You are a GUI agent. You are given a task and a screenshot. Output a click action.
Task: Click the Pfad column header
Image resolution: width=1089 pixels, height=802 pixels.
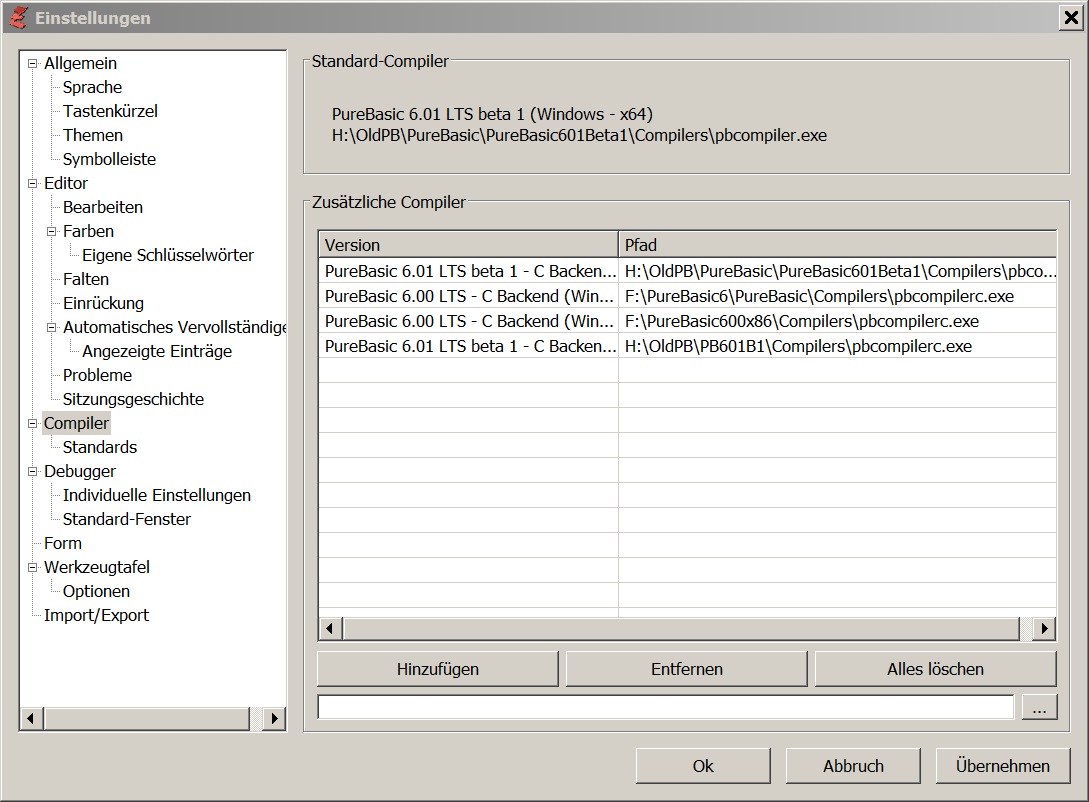[x=838, y=245]
